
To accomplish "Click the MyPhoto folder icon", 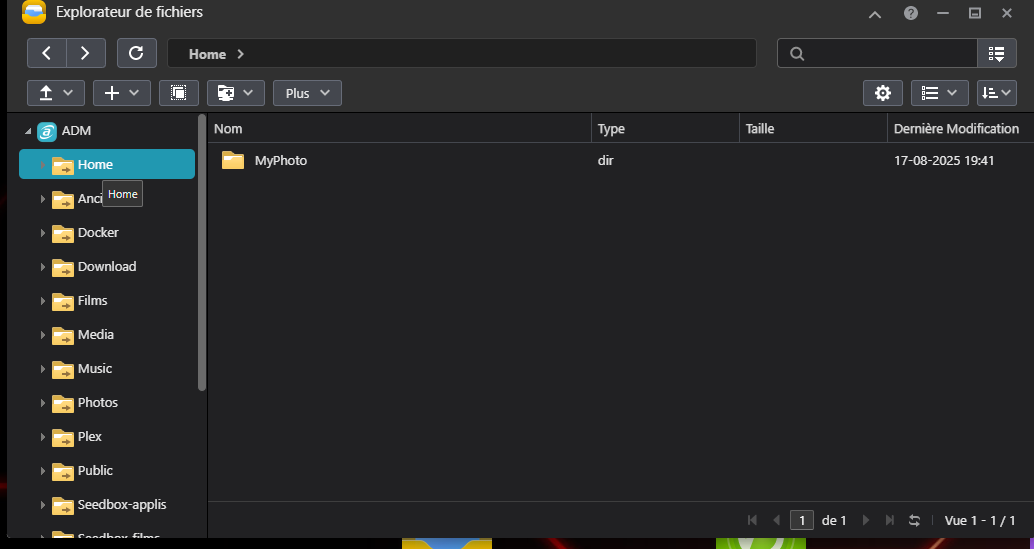I will tap(233, 160).
